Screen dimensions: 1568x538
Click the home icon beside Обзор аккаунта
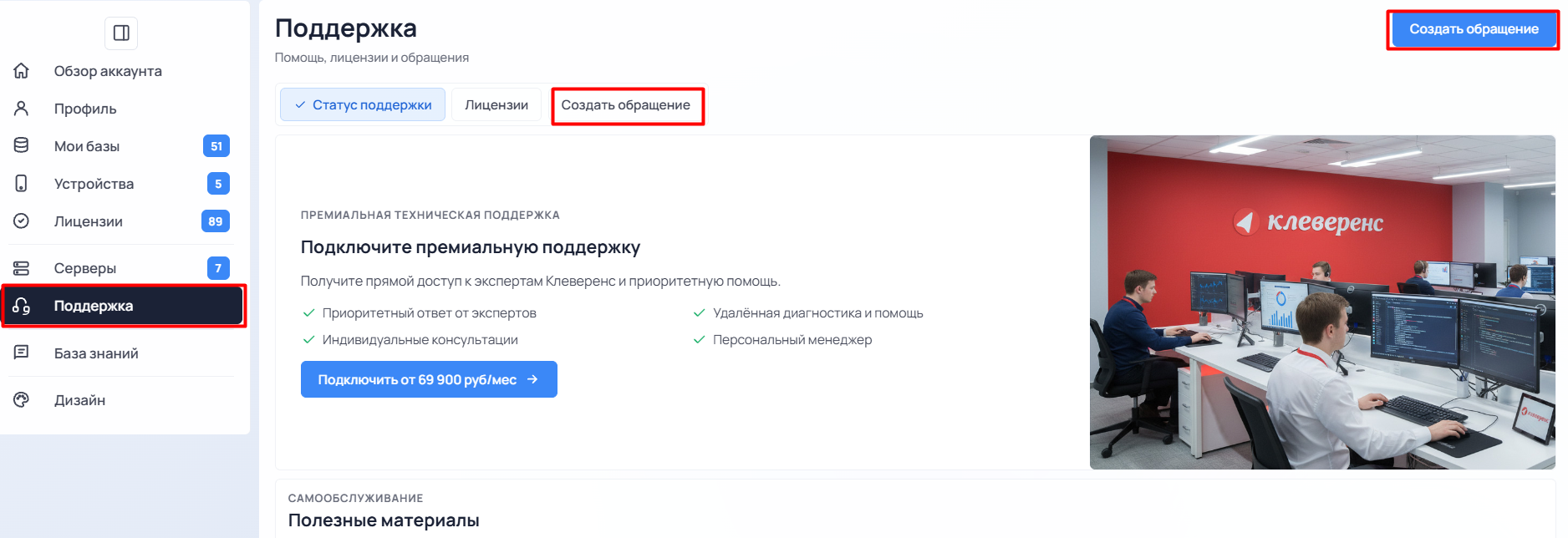22,71
